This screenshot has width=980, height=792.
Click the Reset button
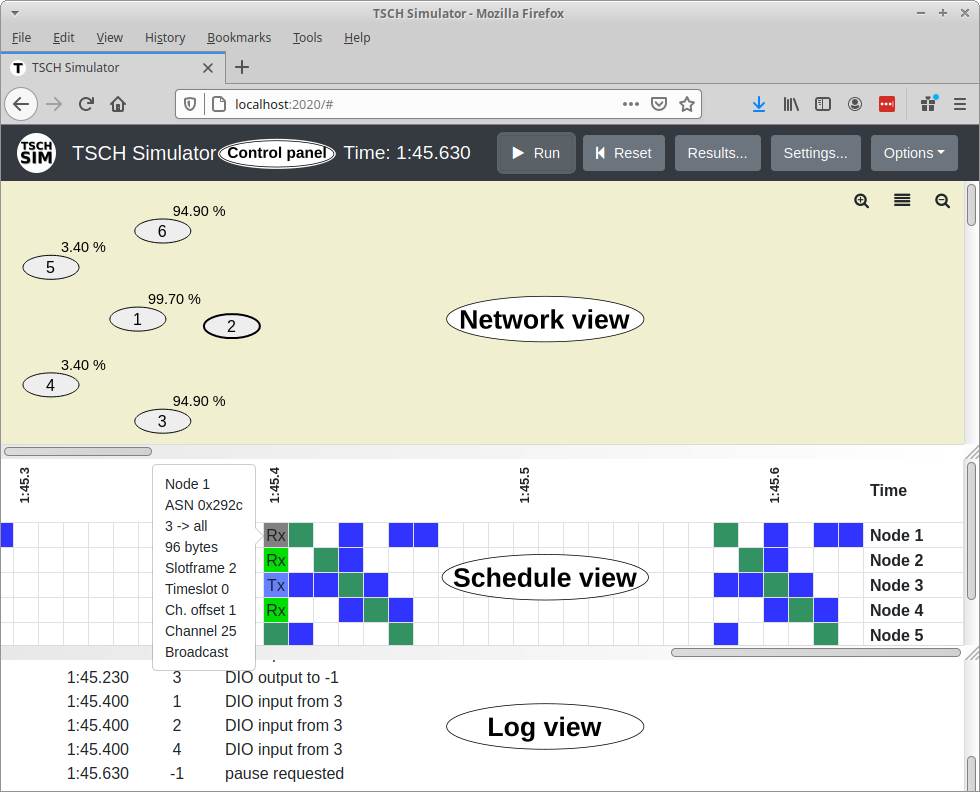623,153
